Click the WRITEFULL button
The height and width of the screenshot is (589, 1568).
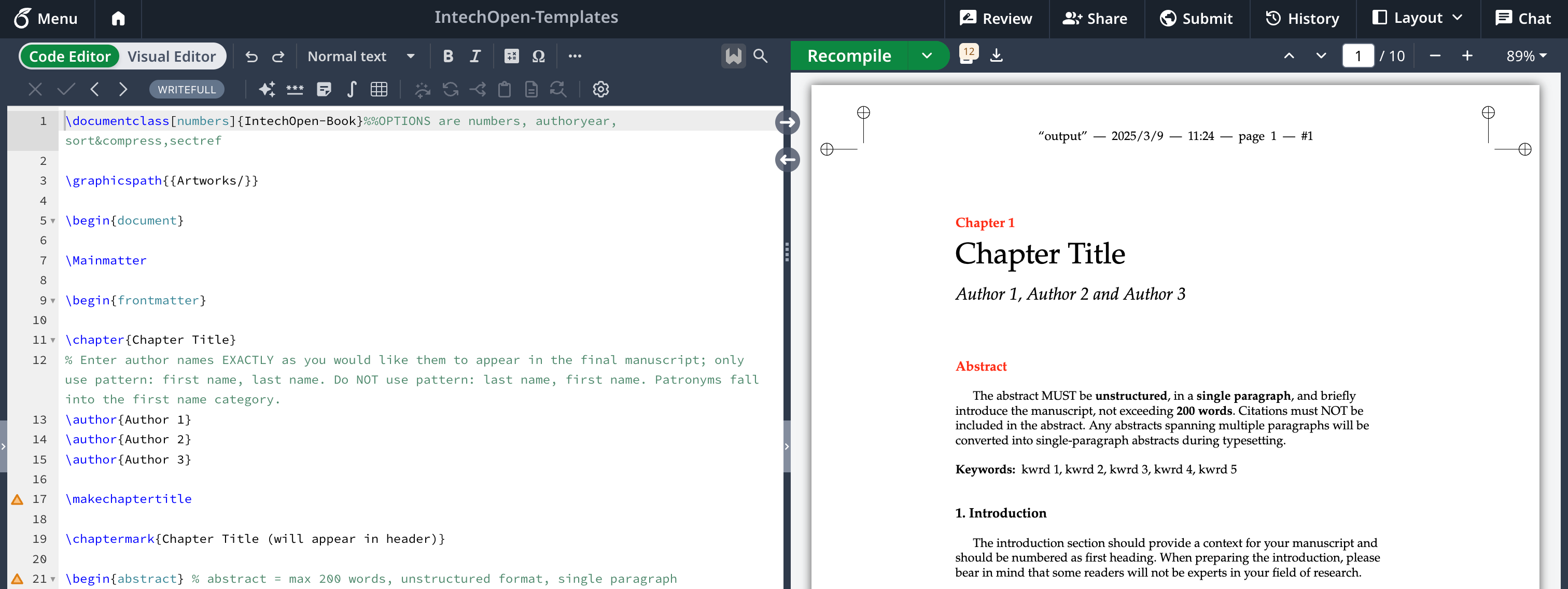point(187,89)
